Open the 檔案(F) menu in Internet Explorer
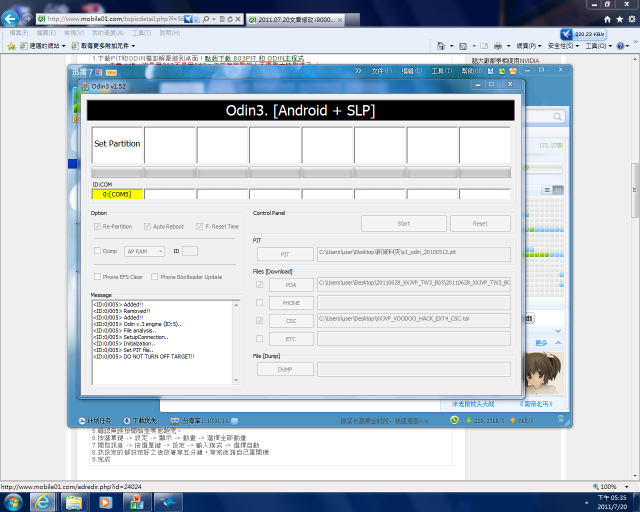Screen dimensions: 640x512 [x=19, y=33]
